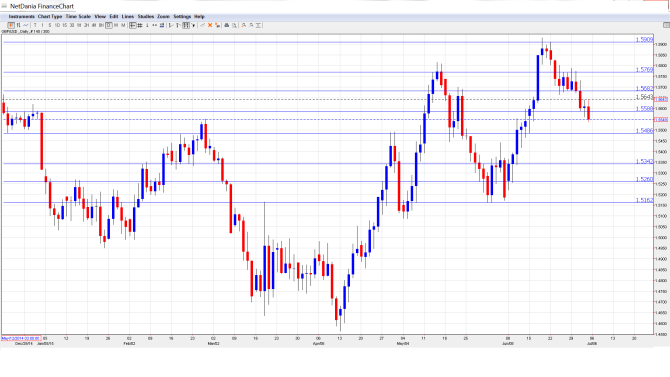This screenshot has height=377, width=670.
Task: Click the lower red price marker on price axis
Action: click(x=661, y=120)
